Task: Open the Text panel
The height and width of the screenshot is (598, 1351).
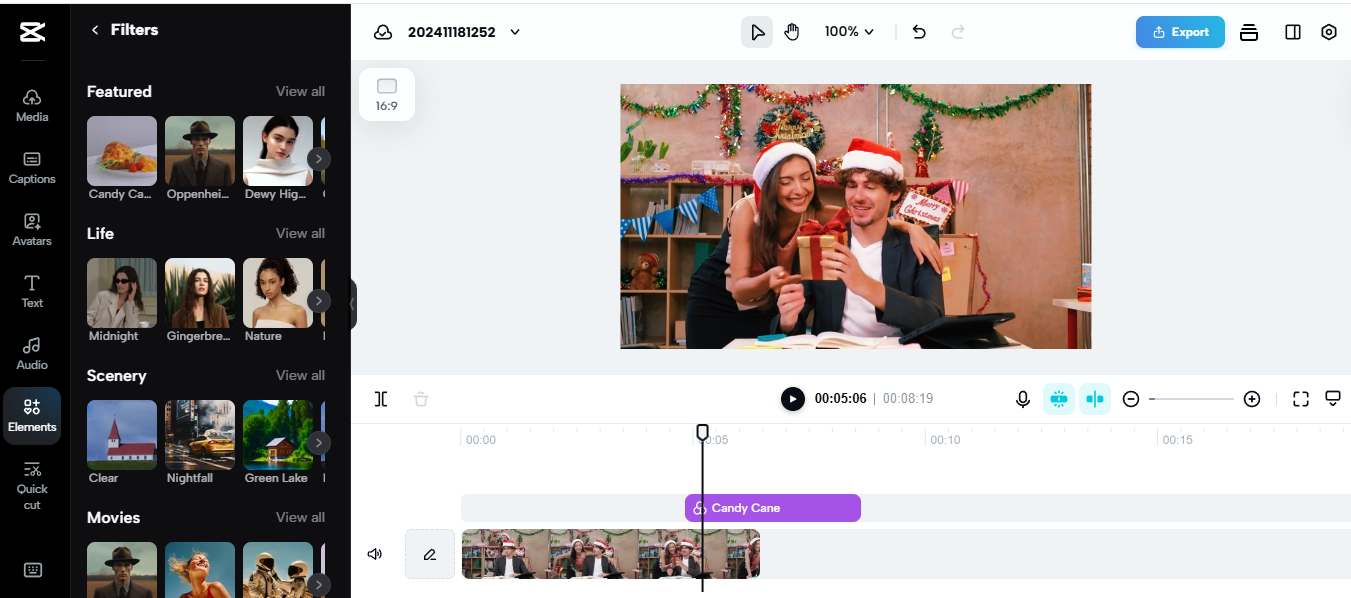Action: point(32,291)
